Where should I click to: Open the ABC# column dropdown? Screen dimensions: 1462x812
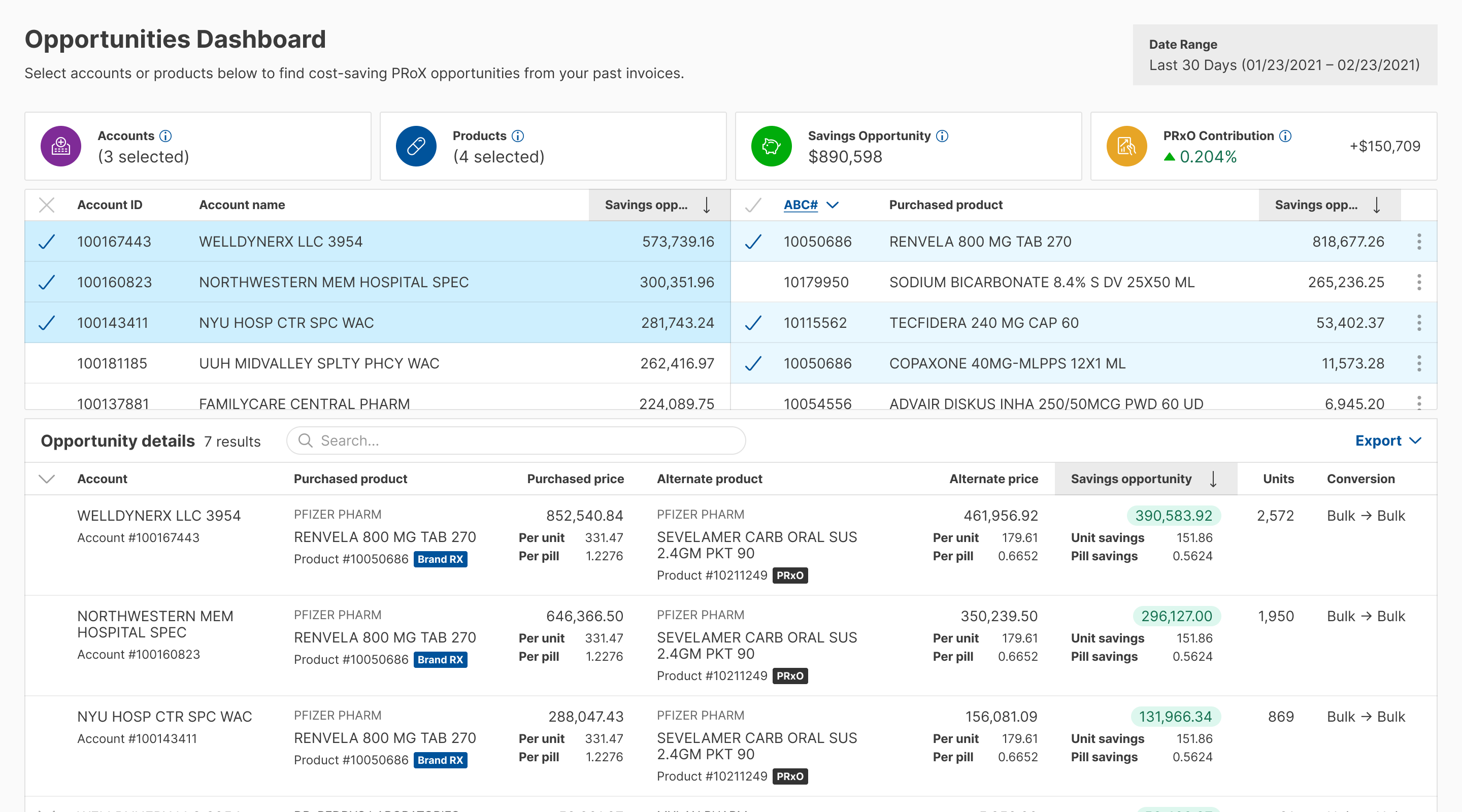832,205
